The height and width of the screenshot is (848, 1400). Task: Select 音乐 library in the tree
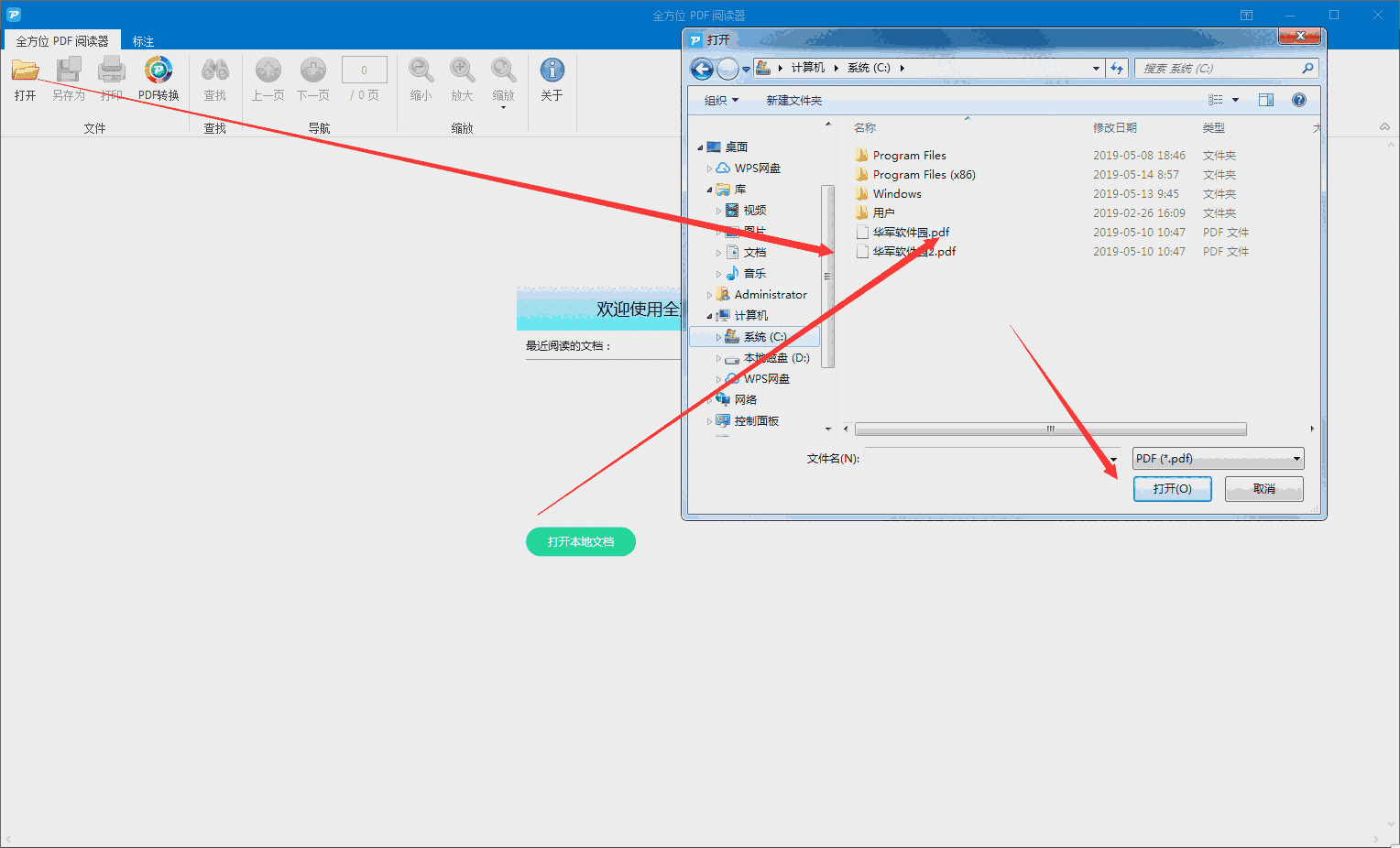755,274
